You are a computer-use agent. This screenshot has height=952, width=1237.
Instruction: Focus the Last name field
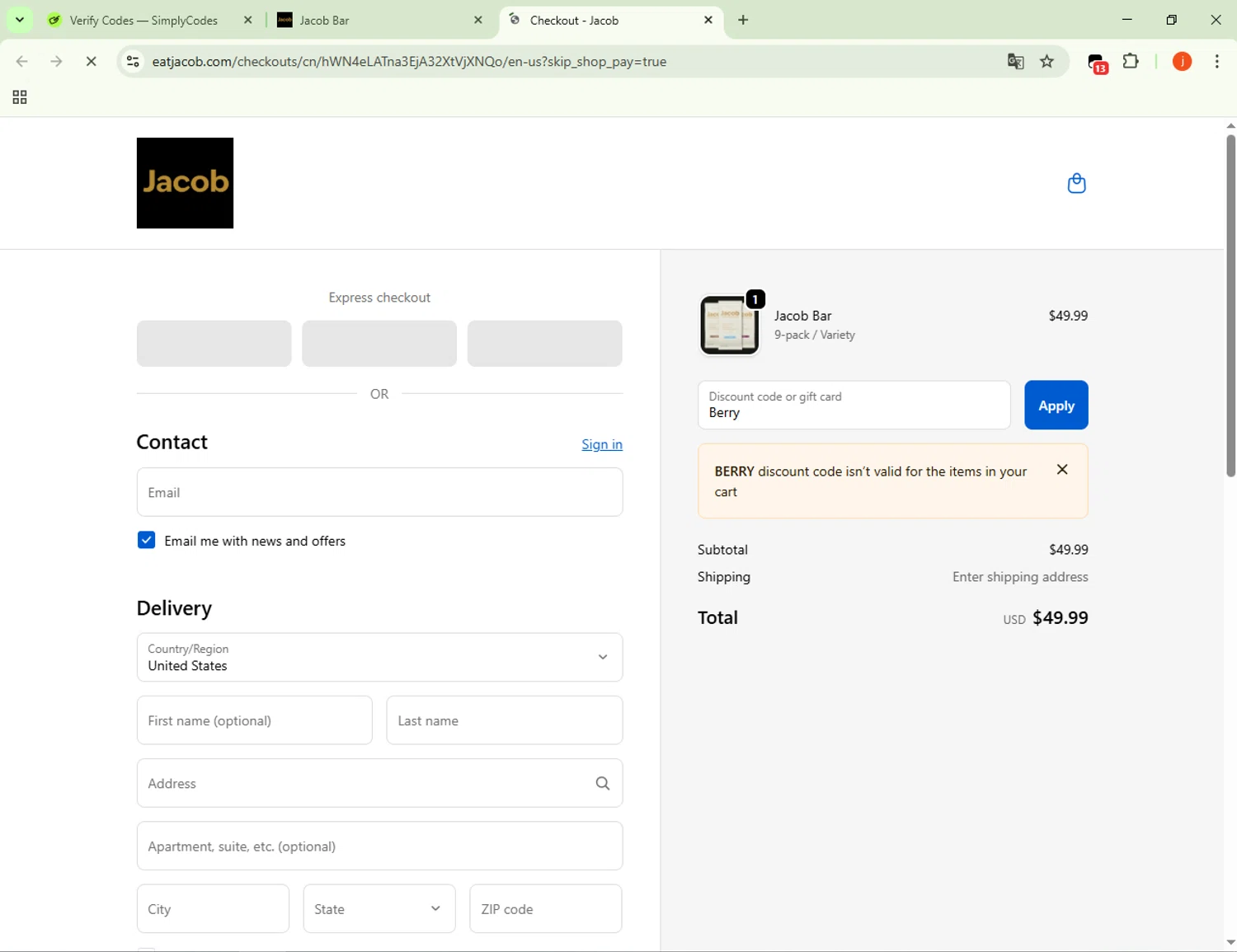click(x=505, y=720)
